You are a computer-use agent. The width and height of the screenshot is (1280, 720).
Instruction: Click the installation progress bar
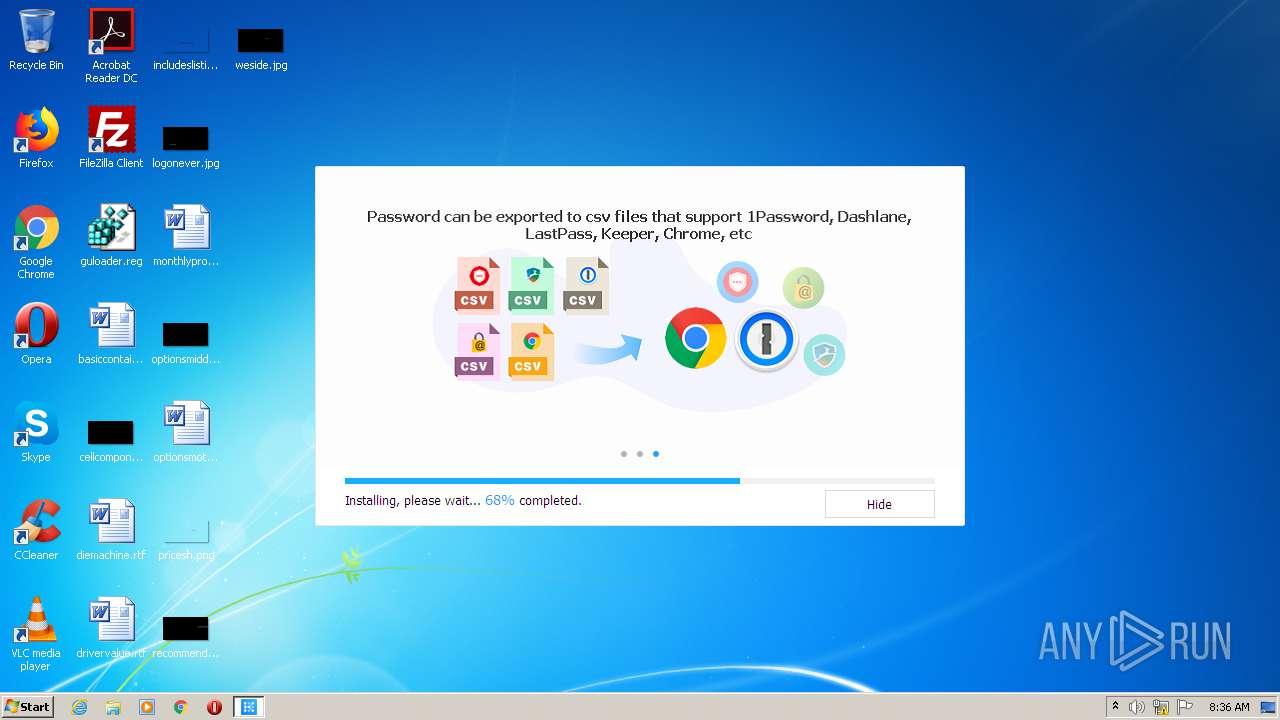tap(640, 481)
